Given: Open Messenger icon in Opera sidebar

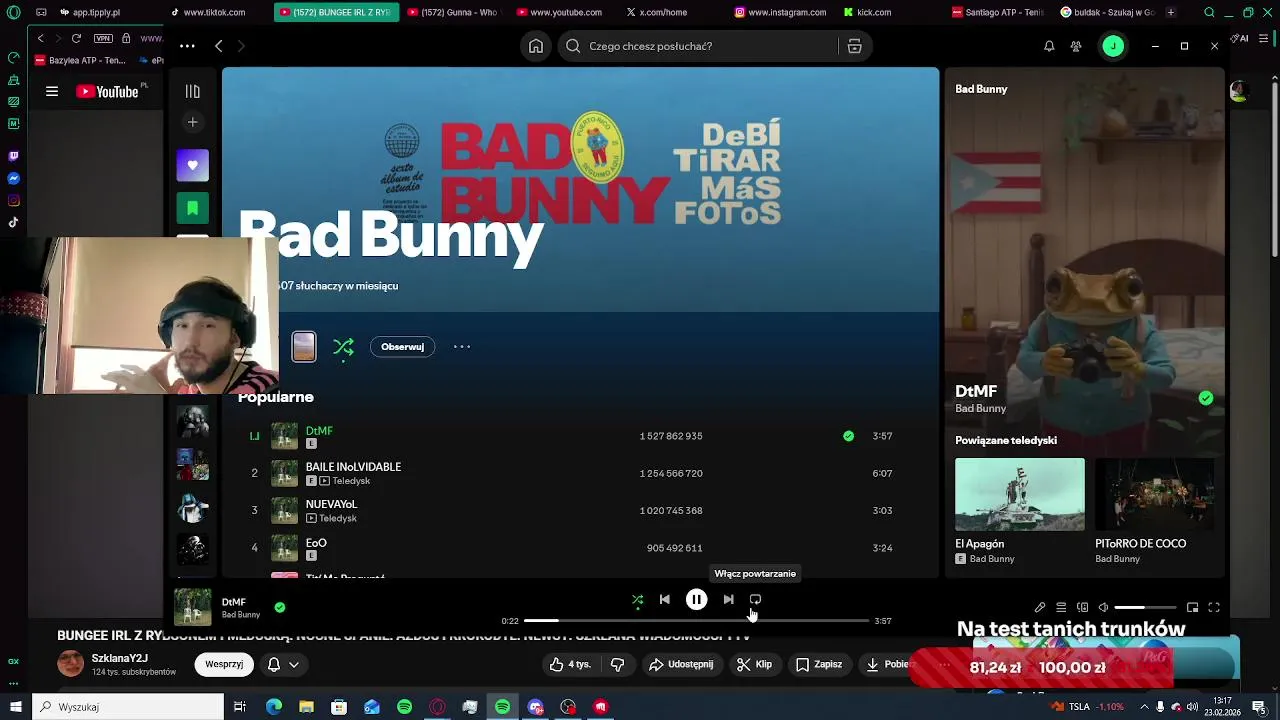Looking at the screenshot, I should point(13,179).
